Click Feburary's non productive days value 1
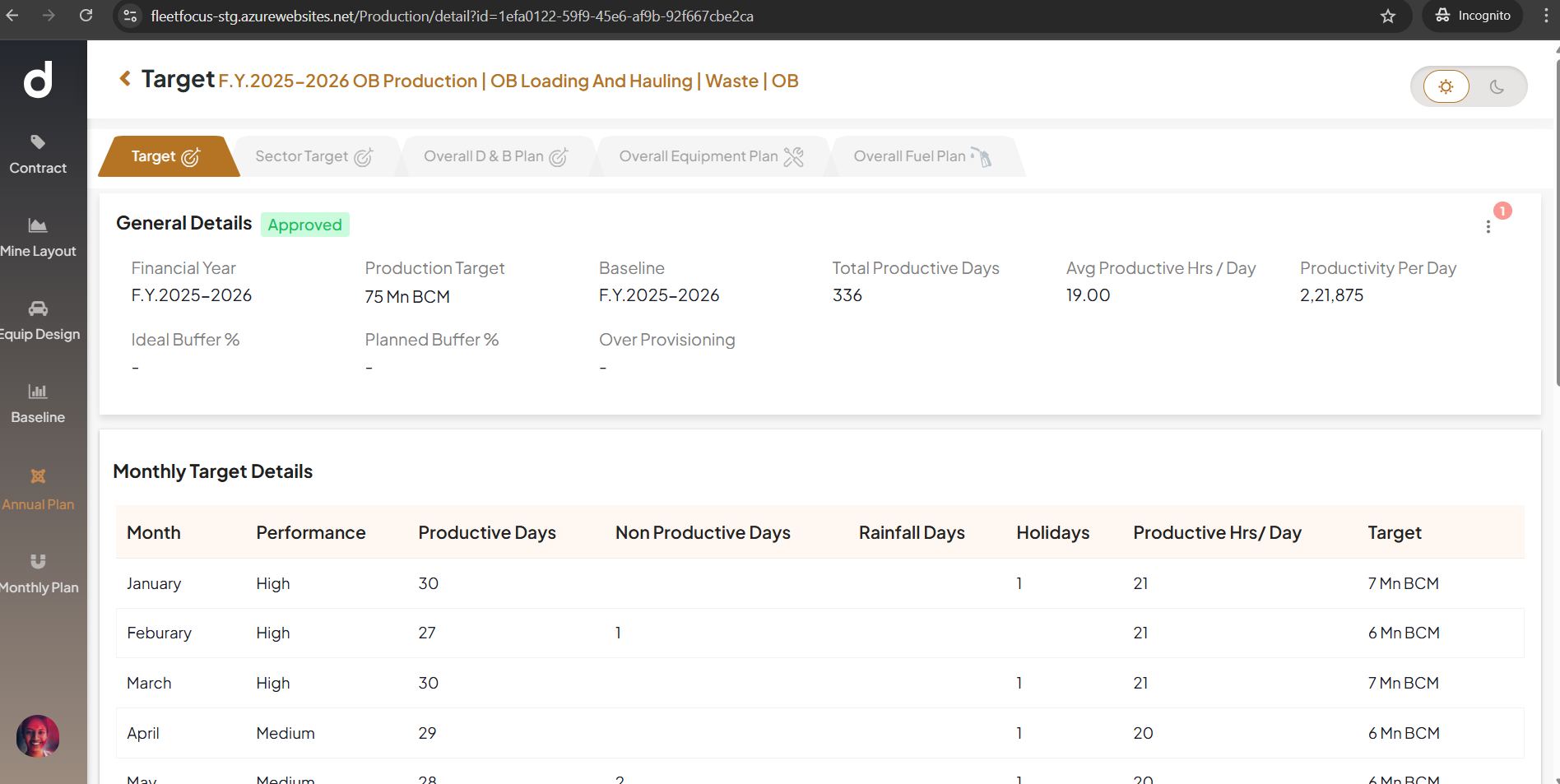Screen dimensions: 1560x784 coord(618,633)
